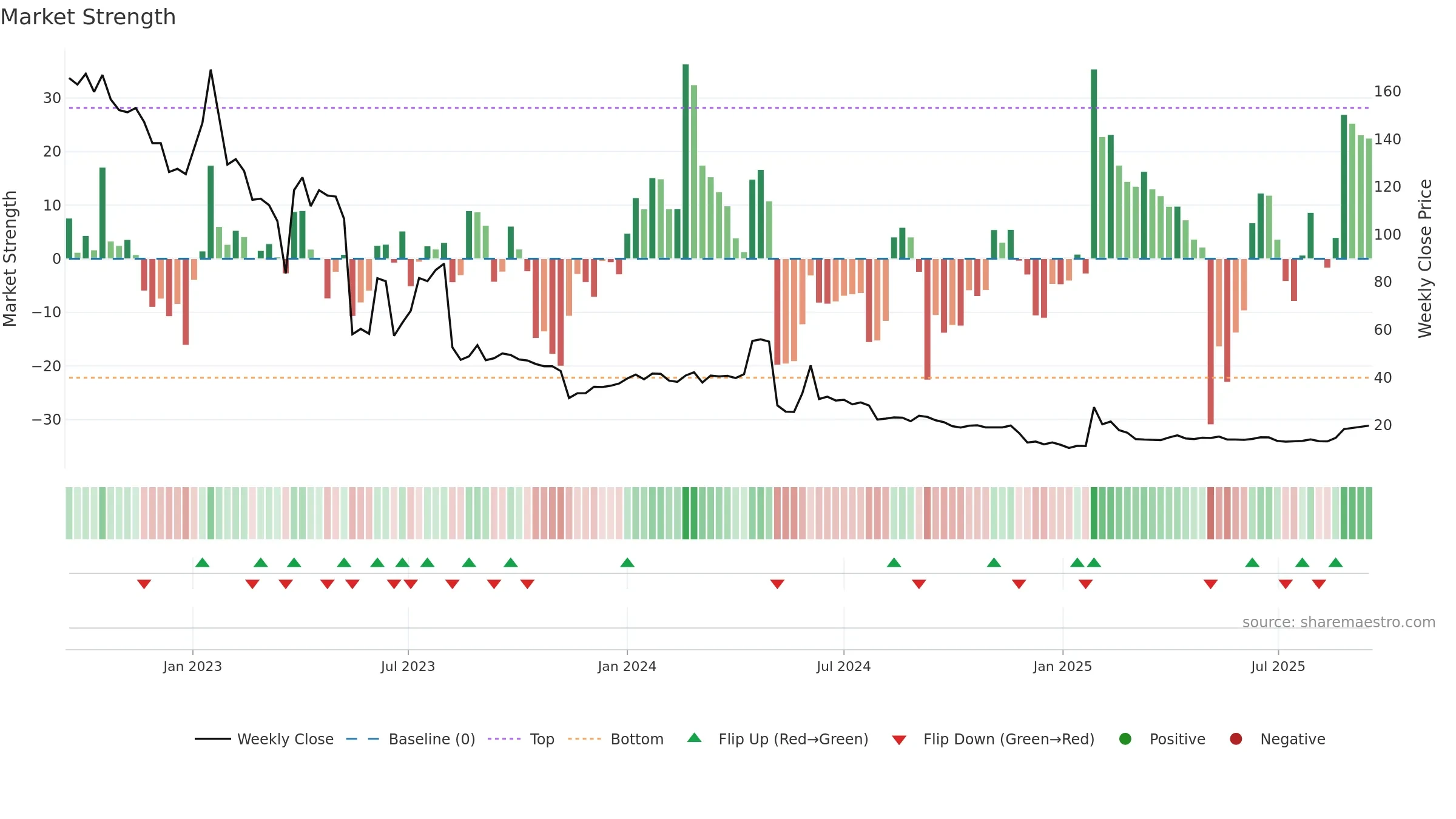Toggle the Positive legend entry
The image size is (1456, 819).
pyautogui.click(x=1162, y=739)
